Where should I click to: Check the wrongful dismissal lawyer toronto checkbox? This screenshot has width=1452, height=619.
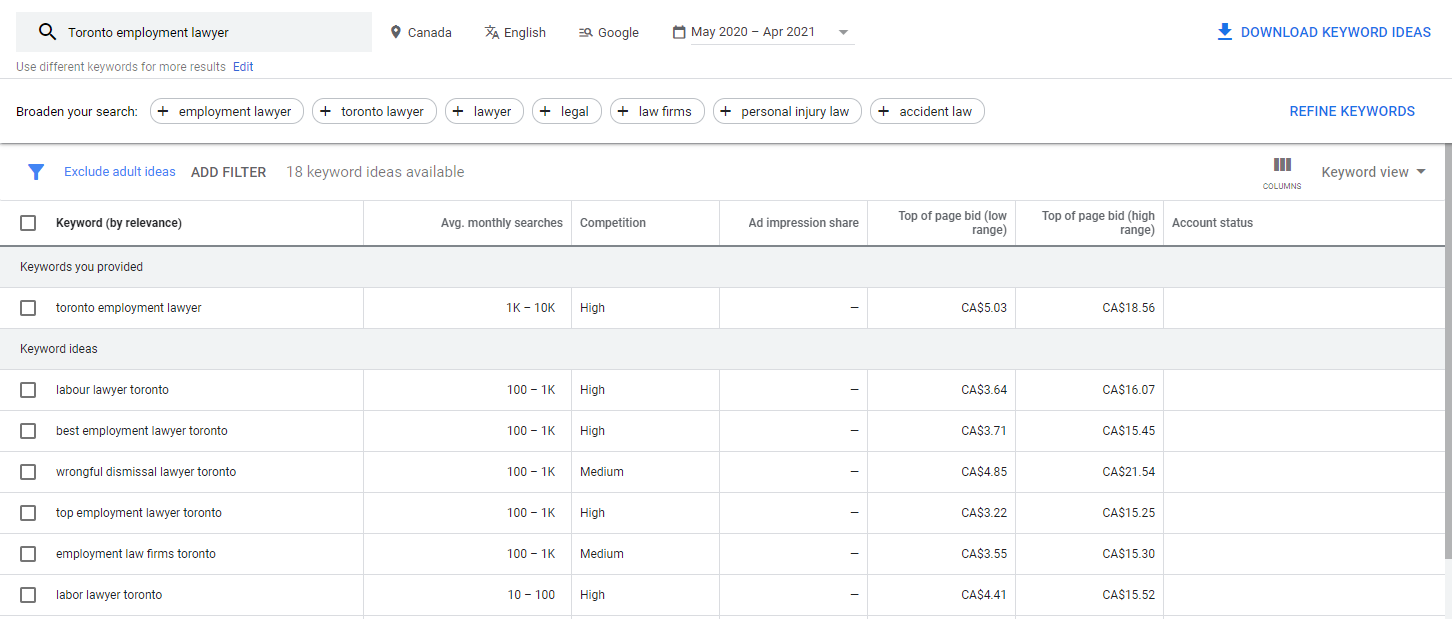point(27,471)
